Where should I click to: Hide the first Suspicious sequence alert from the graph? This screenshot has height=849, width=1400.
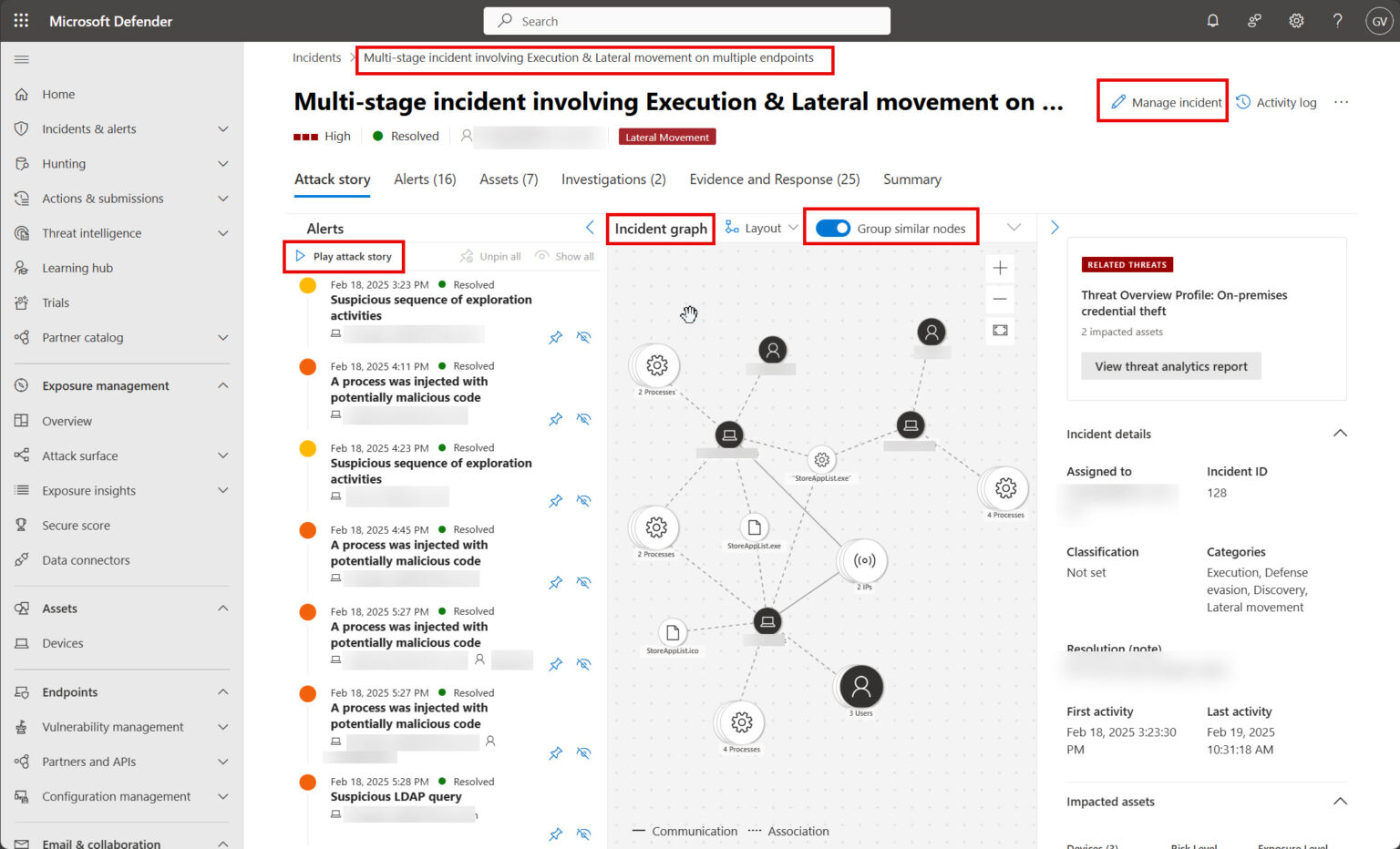coord(584,337)
